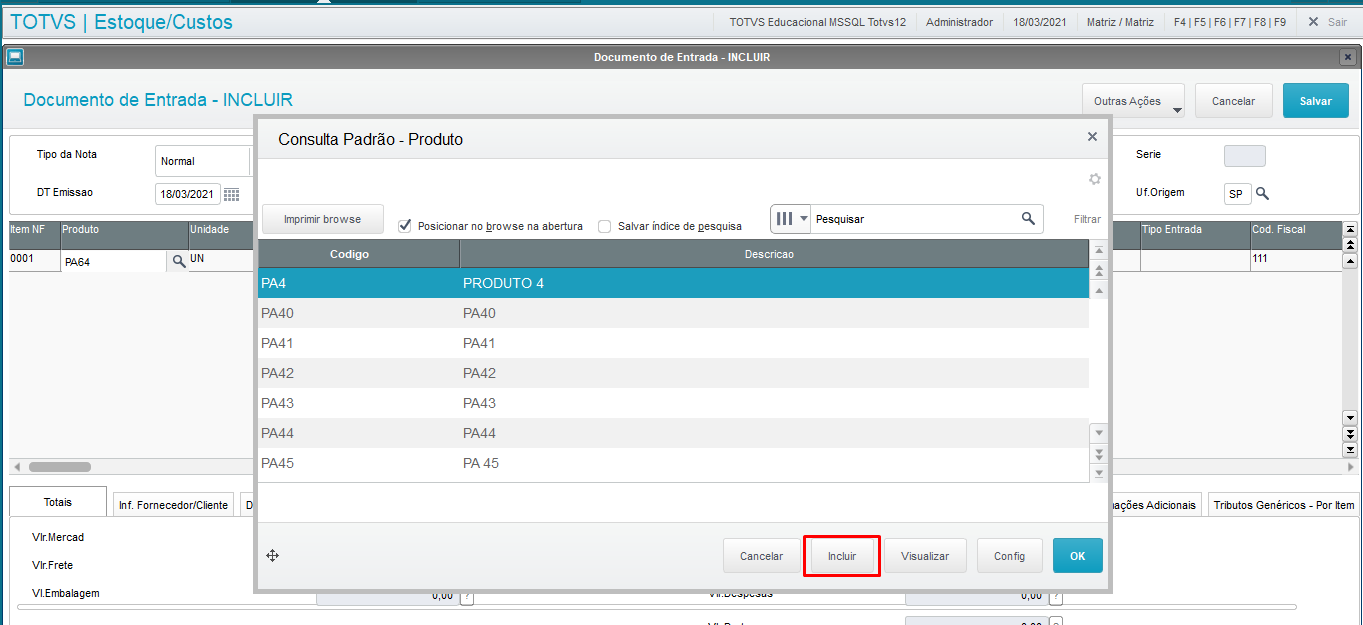The height and width of the screenshot is (625, 1363).
Task: Select the PA43 row
Action: (x=673, y=403)
